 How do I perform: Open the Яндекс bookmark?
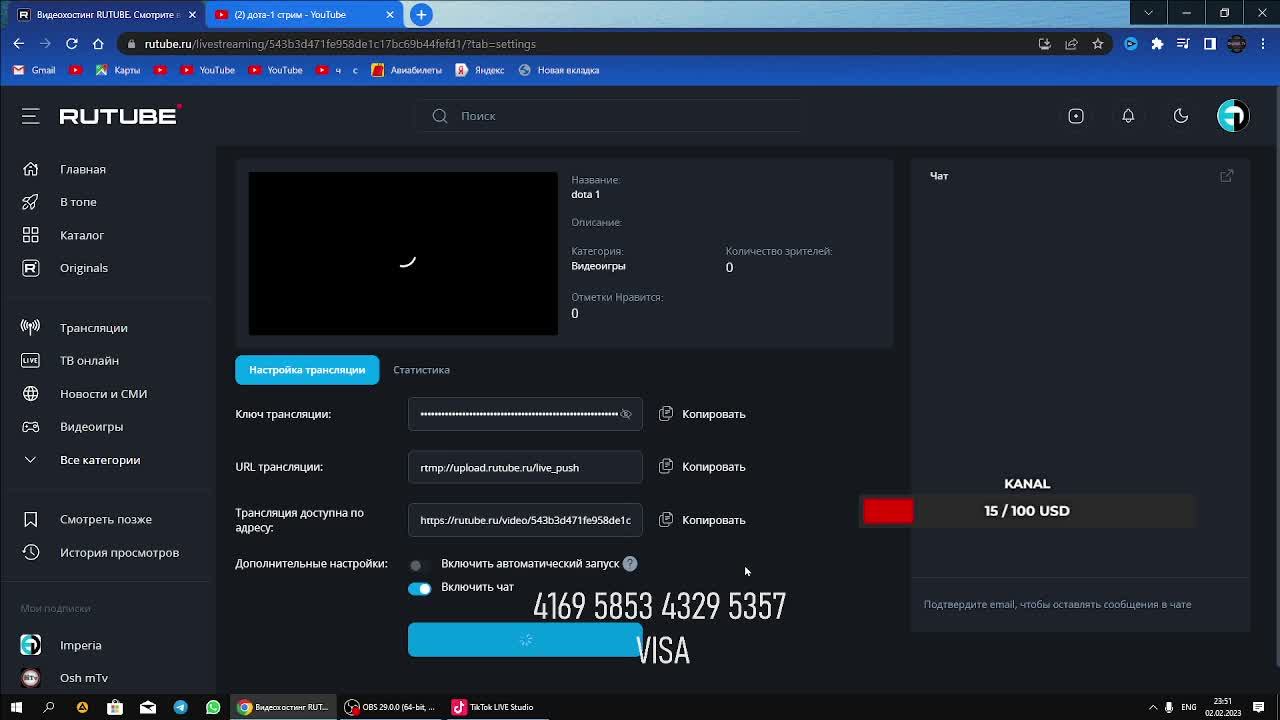(x=479, y=70)
